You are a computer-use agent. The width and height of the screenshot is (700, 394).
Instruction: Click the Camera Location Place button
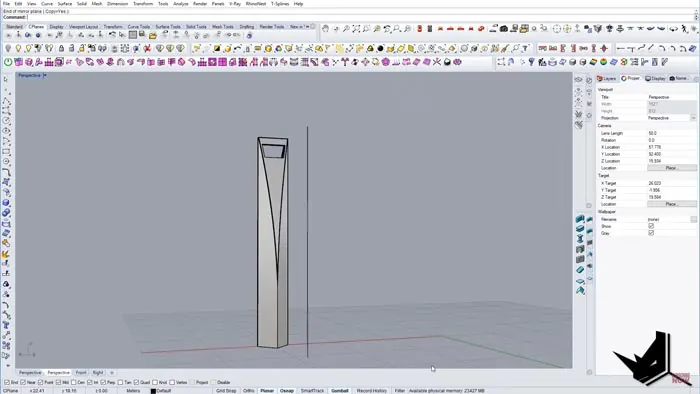pyautogui.click(x=671, y=168)
